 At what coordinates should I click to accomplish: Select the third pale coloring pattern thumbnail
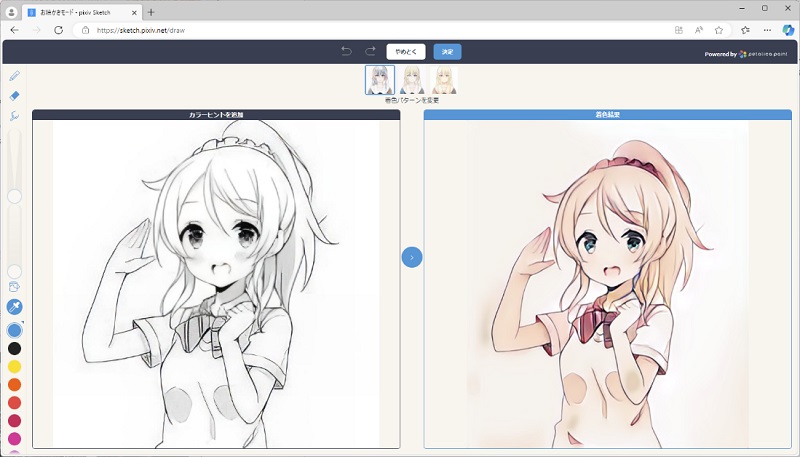[x=444, y=80]
